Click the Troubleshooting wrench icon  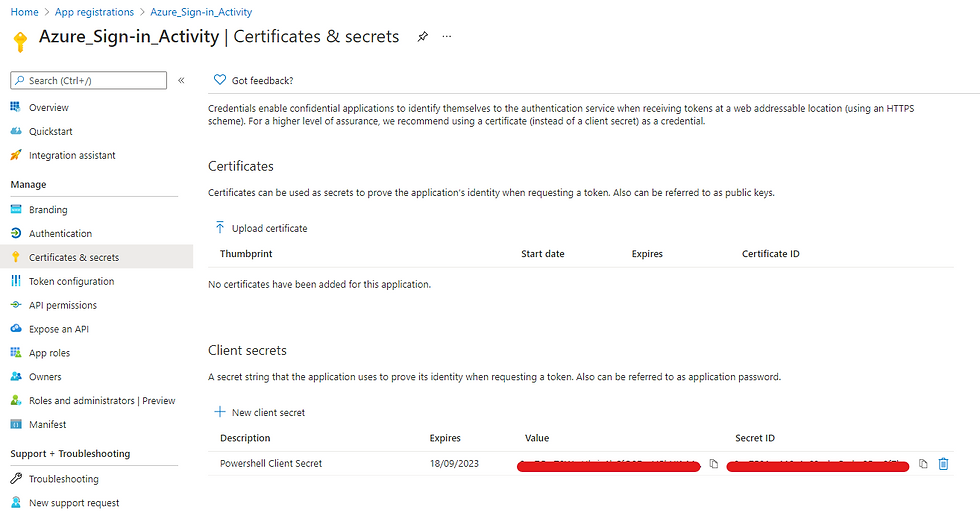[x=16, y=478]
